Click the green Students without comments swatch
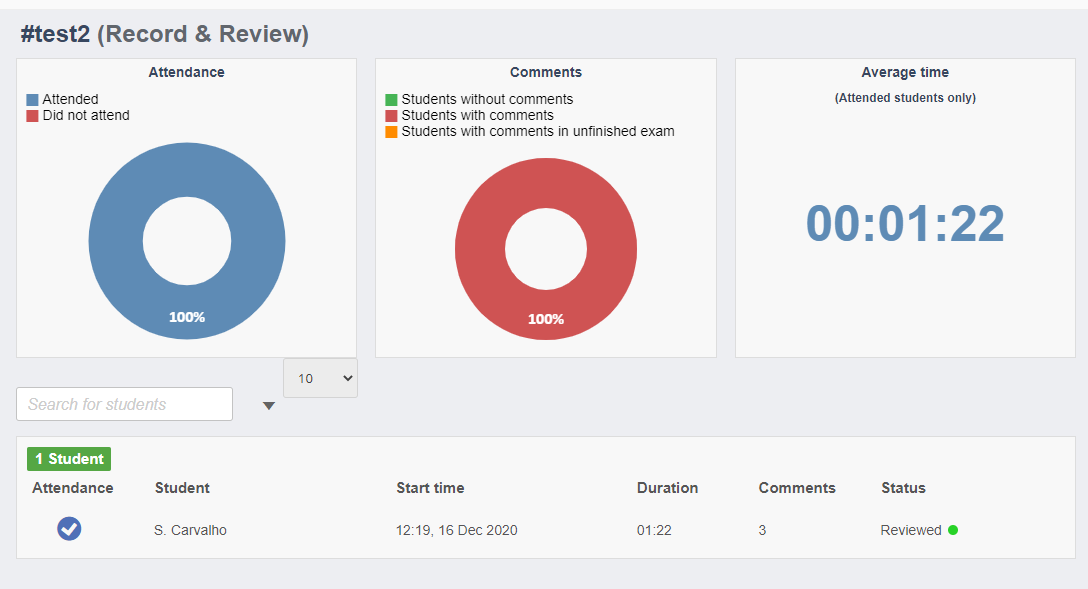 (391, 100)
